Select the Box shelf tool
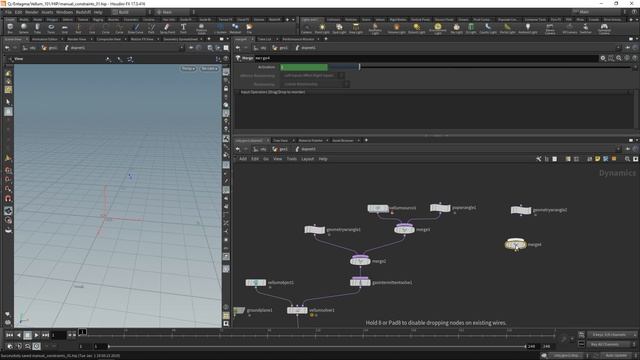 pyautogui.click(x=10, y=28)
